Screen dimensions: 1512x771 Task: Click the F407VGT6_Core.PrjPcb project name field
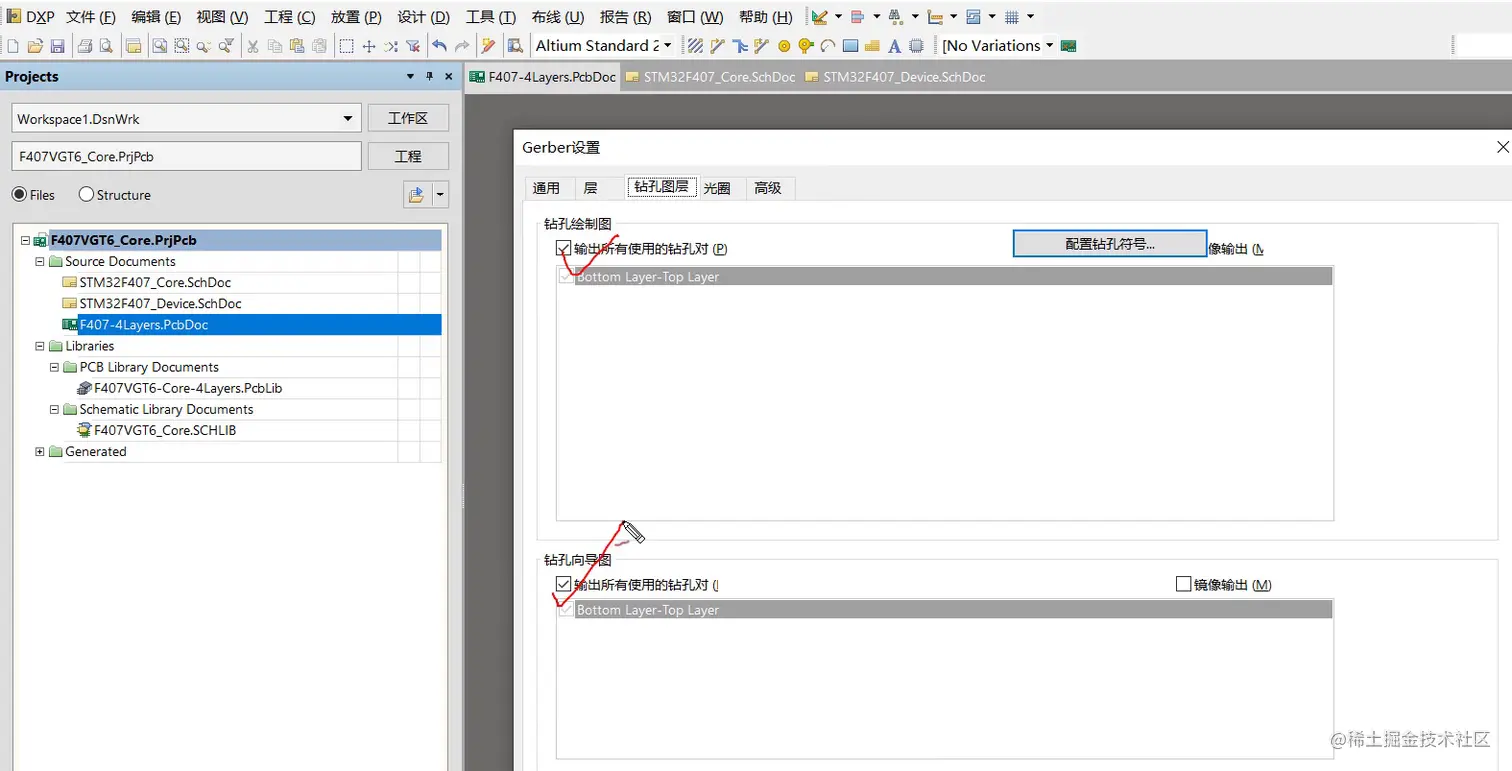point(186,156)
